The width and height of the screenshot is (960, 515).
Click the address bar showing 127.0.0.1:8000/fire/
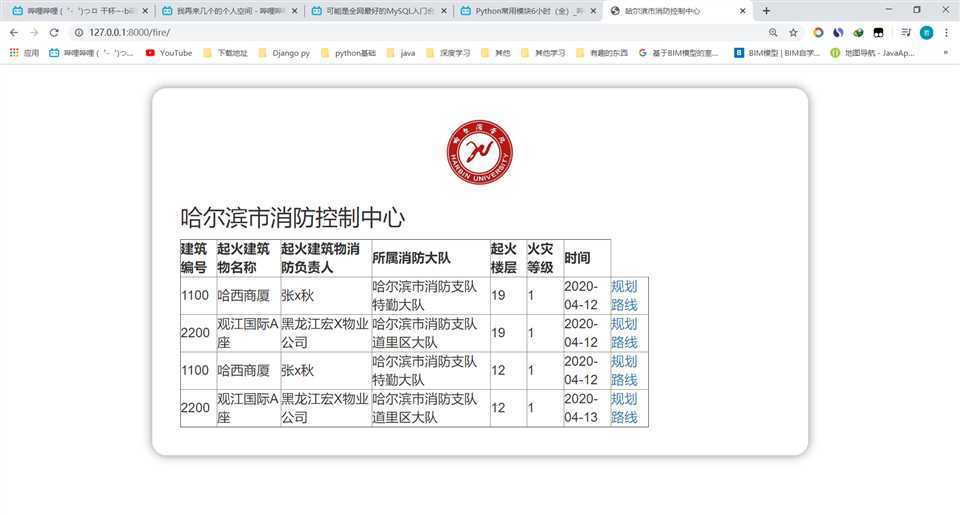pyautogui.click(x=400, y=32)
